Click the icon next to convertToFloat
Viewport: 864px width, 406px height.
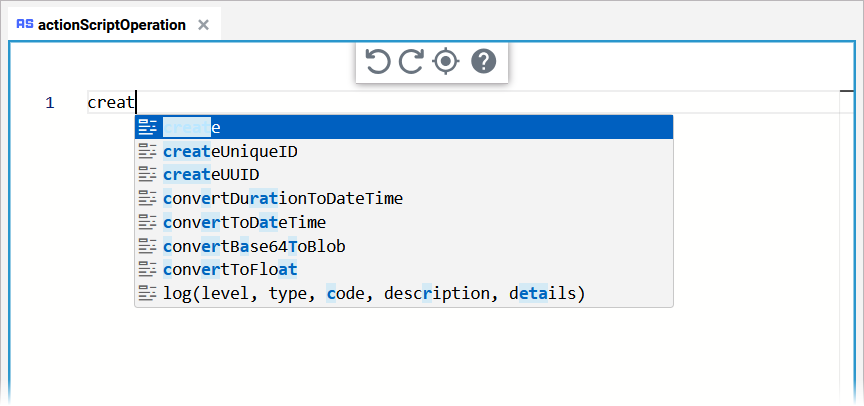[x=148, y=270]
